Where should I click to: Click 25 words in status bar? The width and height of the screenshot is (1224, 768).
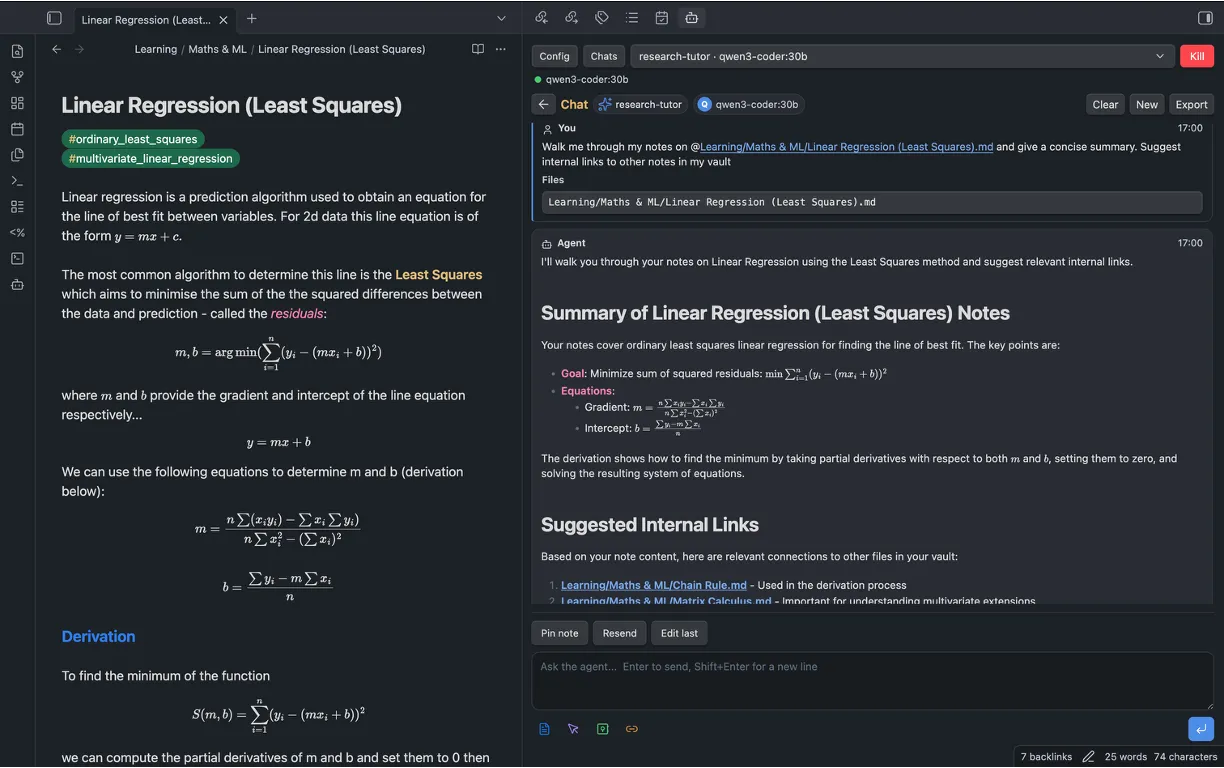pyautogui.click(x=1125, y=757)
